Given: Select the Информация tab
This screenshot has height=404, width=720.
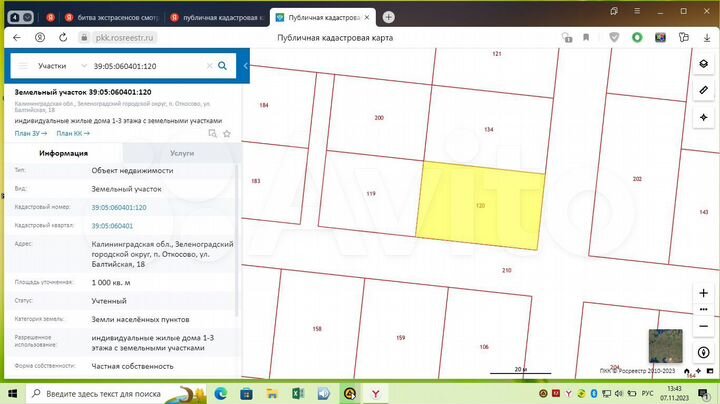Looking at the screenshot, I should point(63,153).
